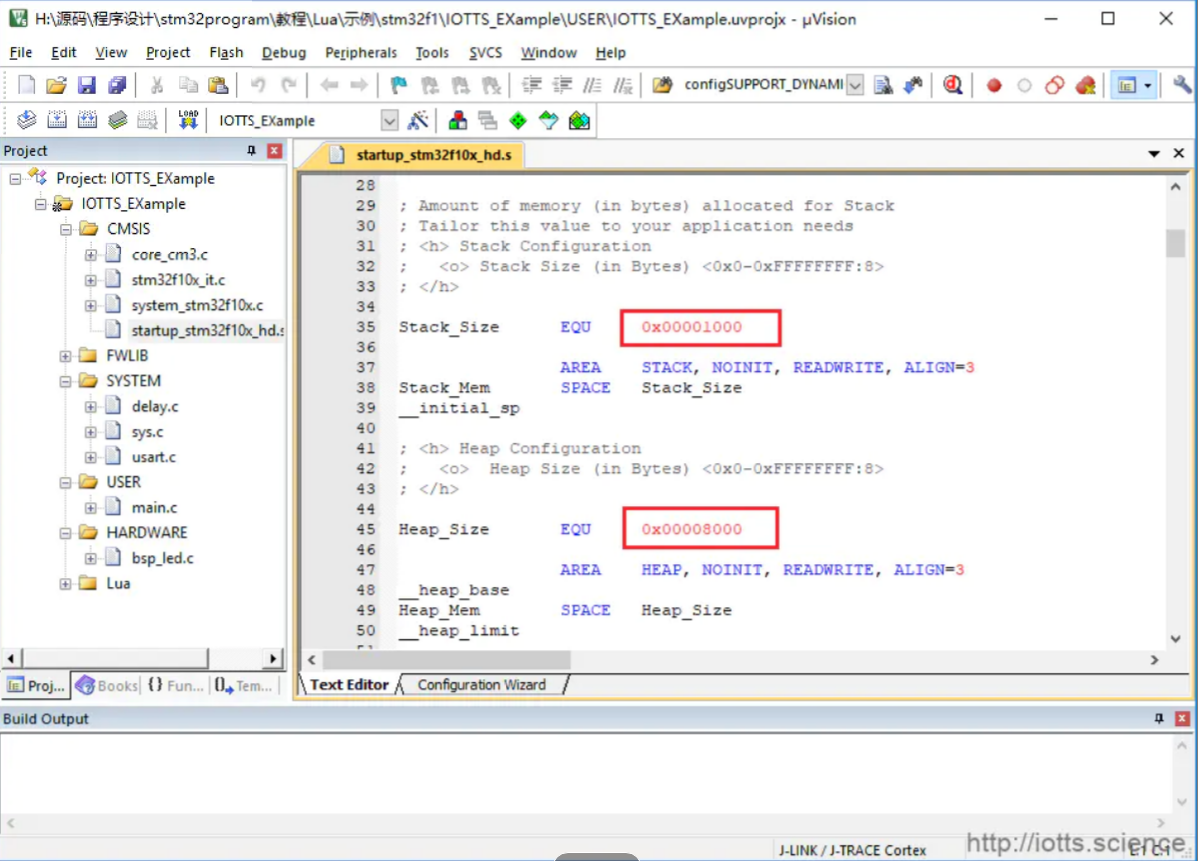The width and height of the screenshot is (1198, 861).
Task: Switch to the Books panel tab
Action: tap(106, 686)
